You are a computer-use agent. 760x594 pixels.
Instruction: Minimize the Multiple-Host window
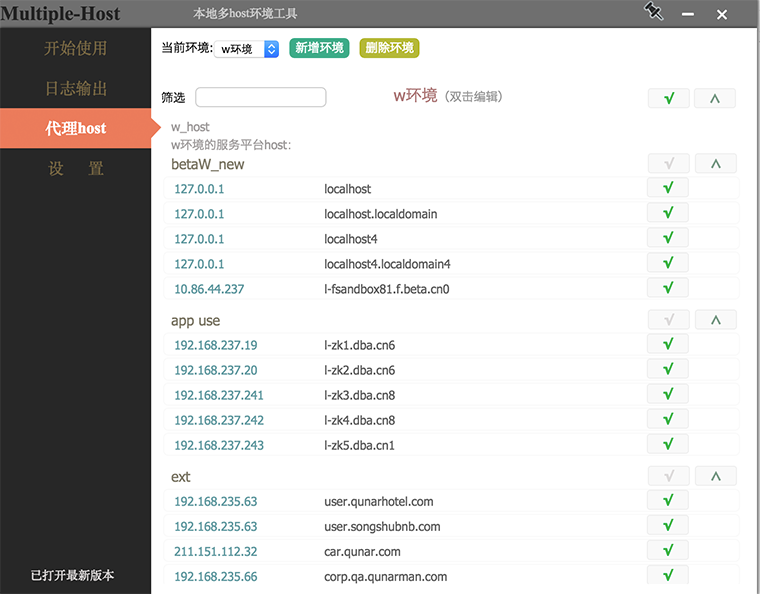tap(687, 15)
